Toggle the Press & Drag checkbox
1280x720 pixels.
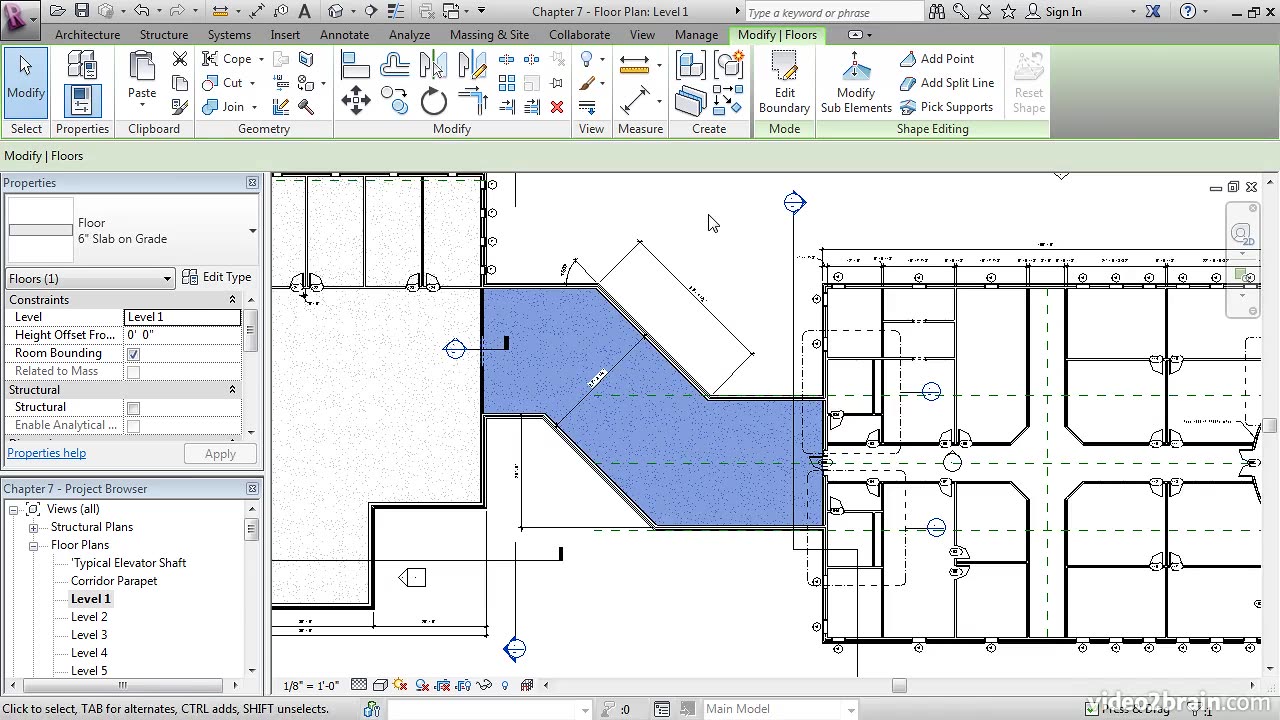tap(1091, 709)
